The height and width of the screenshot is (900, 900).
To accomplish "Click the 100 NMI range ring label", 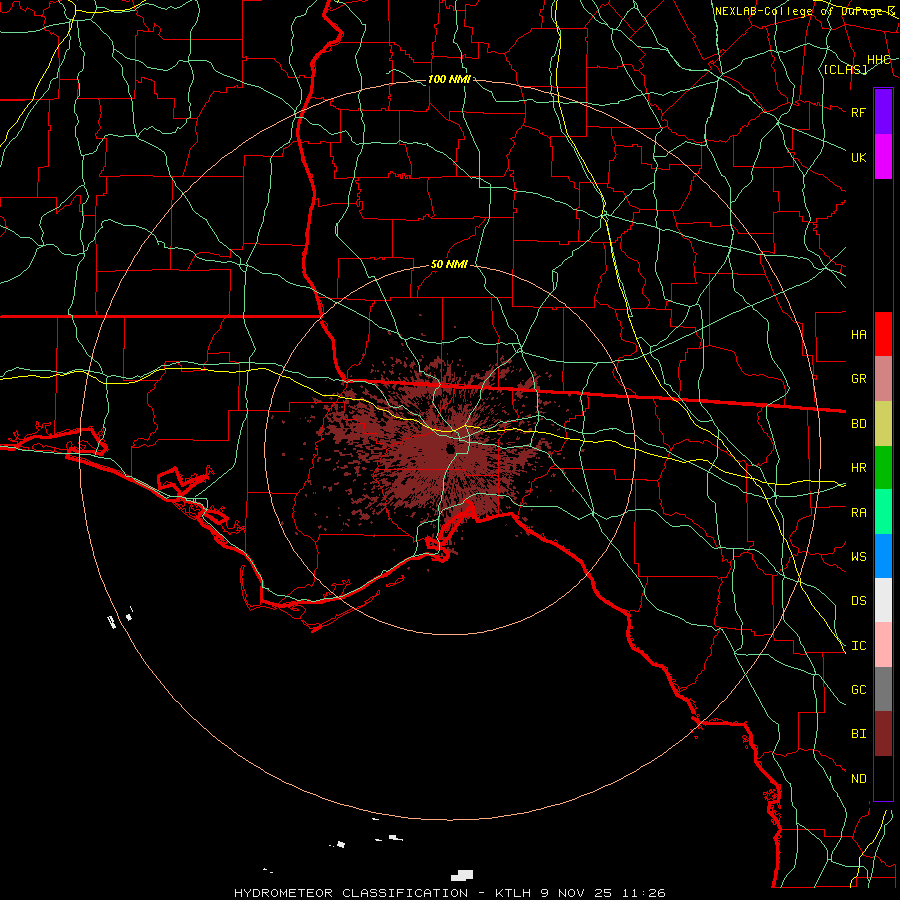I will (x=449, y=79).
